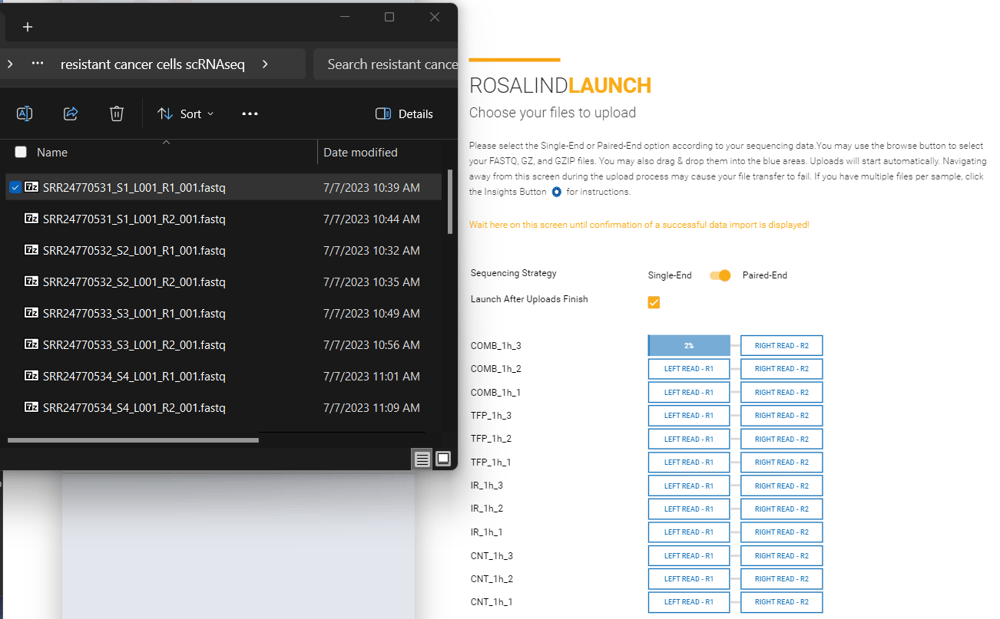This screenshot has height=619, width=1000.
Task: Open the Details pane button
Action: click(x=404, y=113)
